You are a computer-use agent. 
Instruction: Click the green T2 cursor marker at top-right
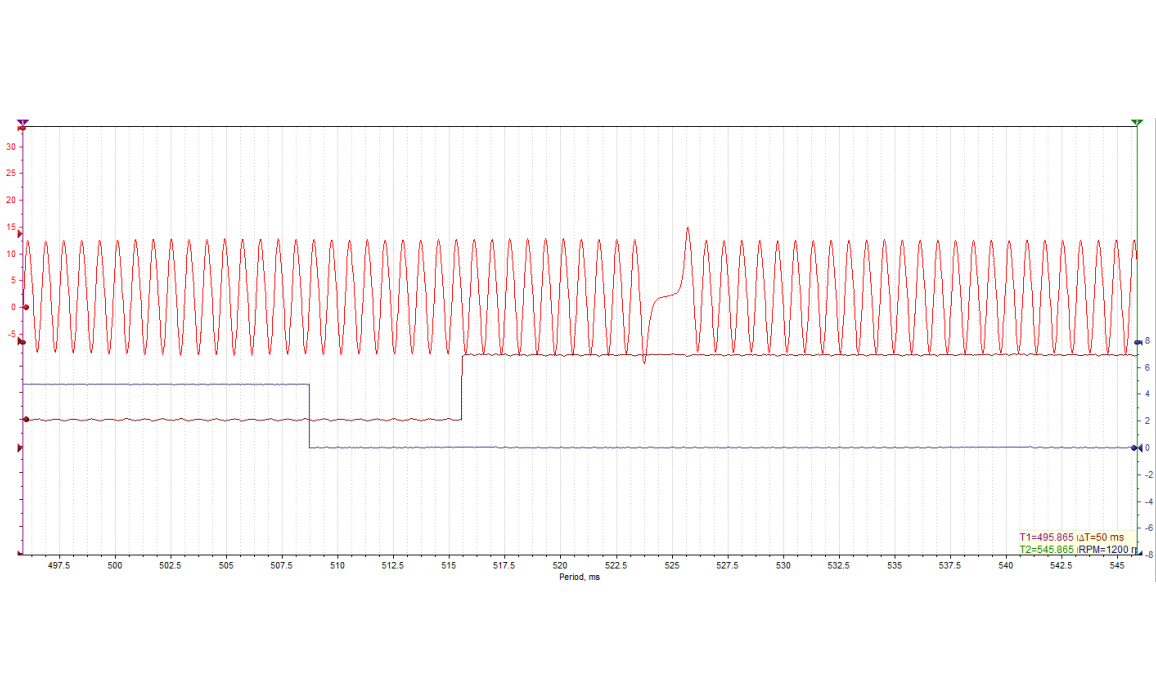click(1136, 123)
